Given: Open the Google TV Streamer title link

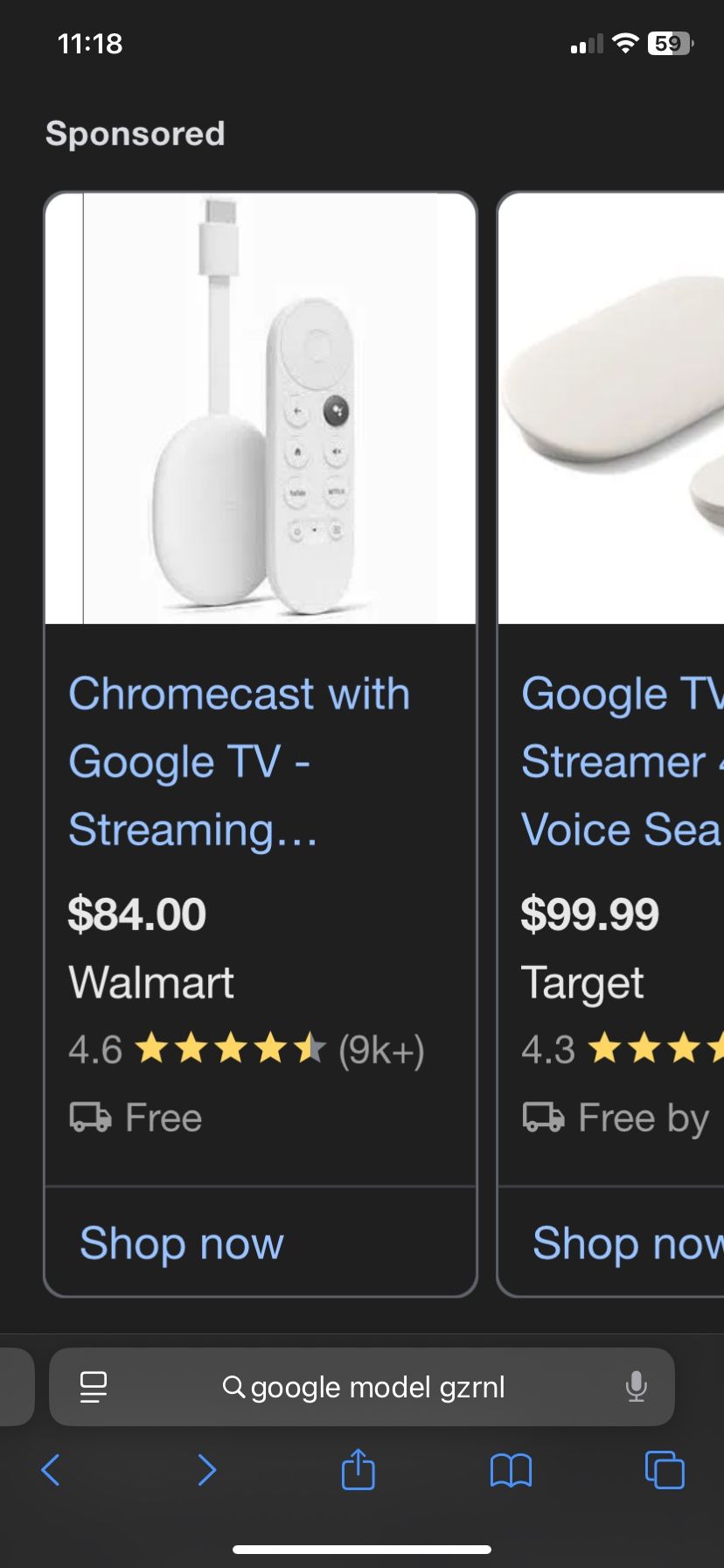Looking at the screenshot, I should pyautogui.click(x=621, y=761).
